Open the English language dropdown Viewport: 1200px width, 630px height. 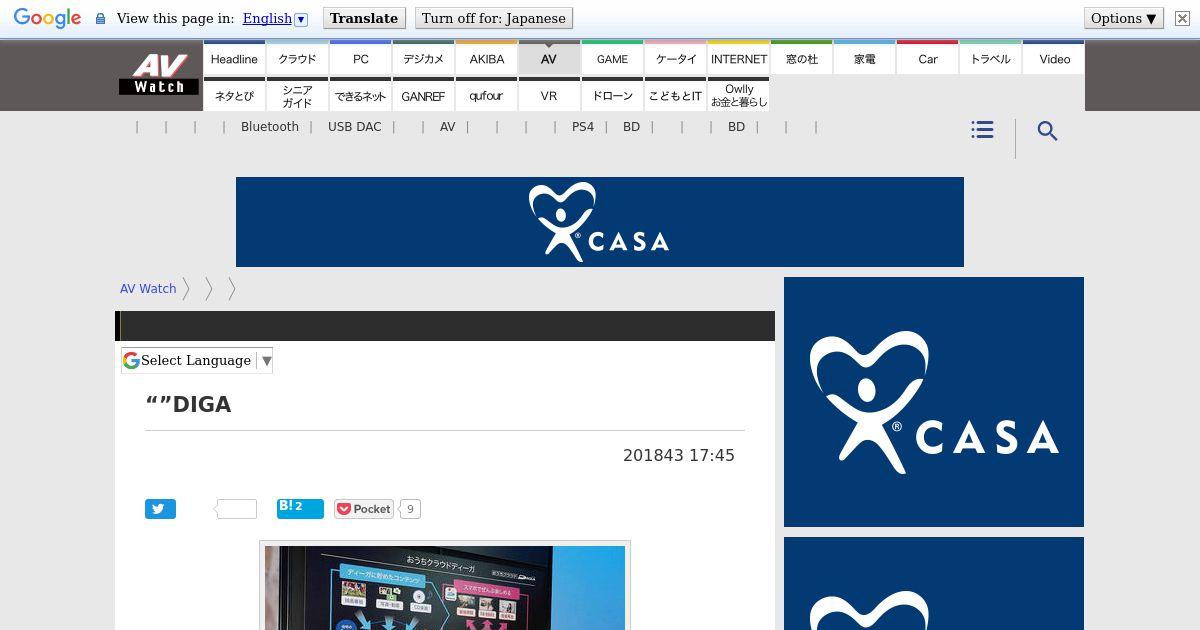[275, 18]
